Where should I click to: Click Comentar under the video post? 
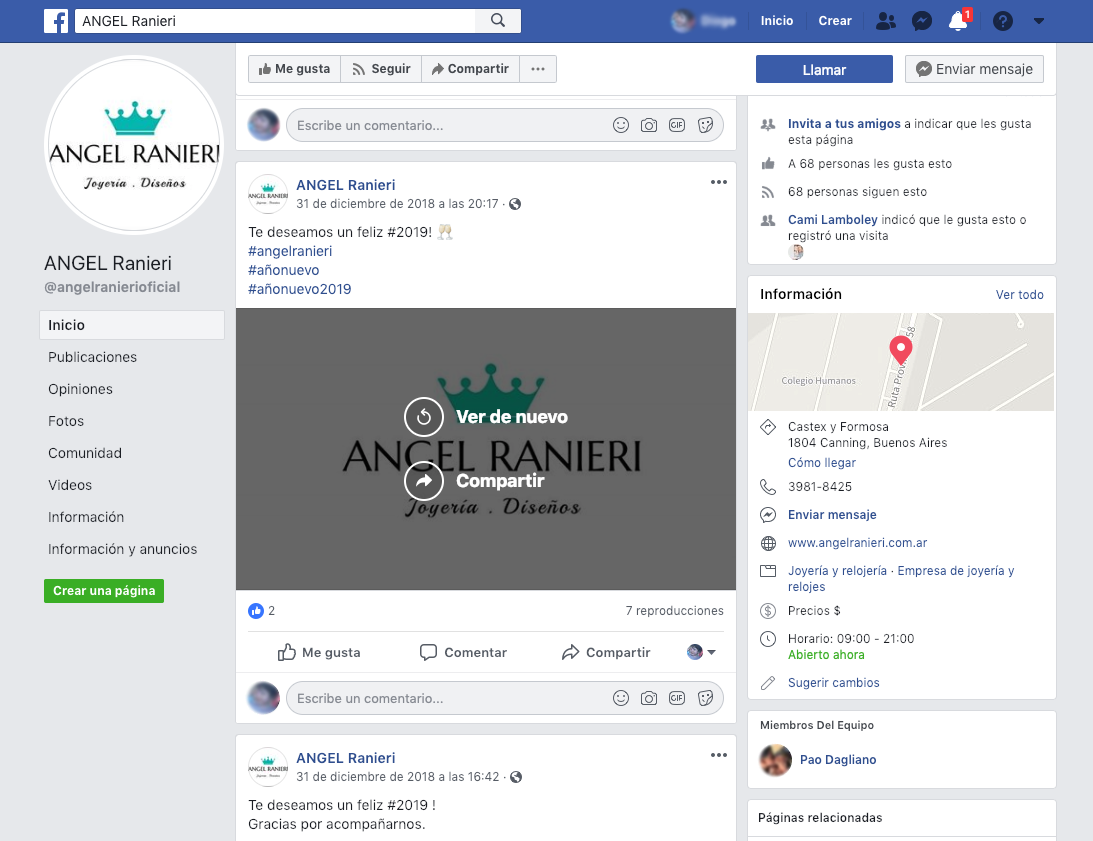(463, 652)
